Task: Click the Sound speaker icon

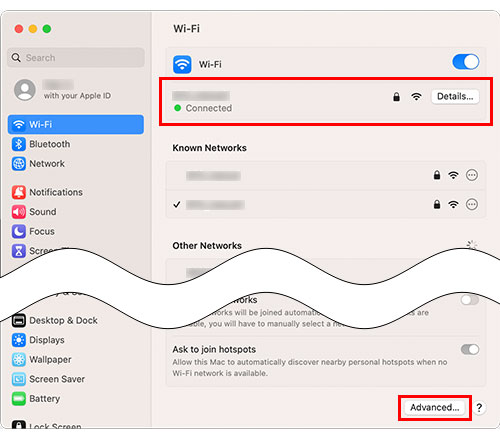Action: (19, 212)
